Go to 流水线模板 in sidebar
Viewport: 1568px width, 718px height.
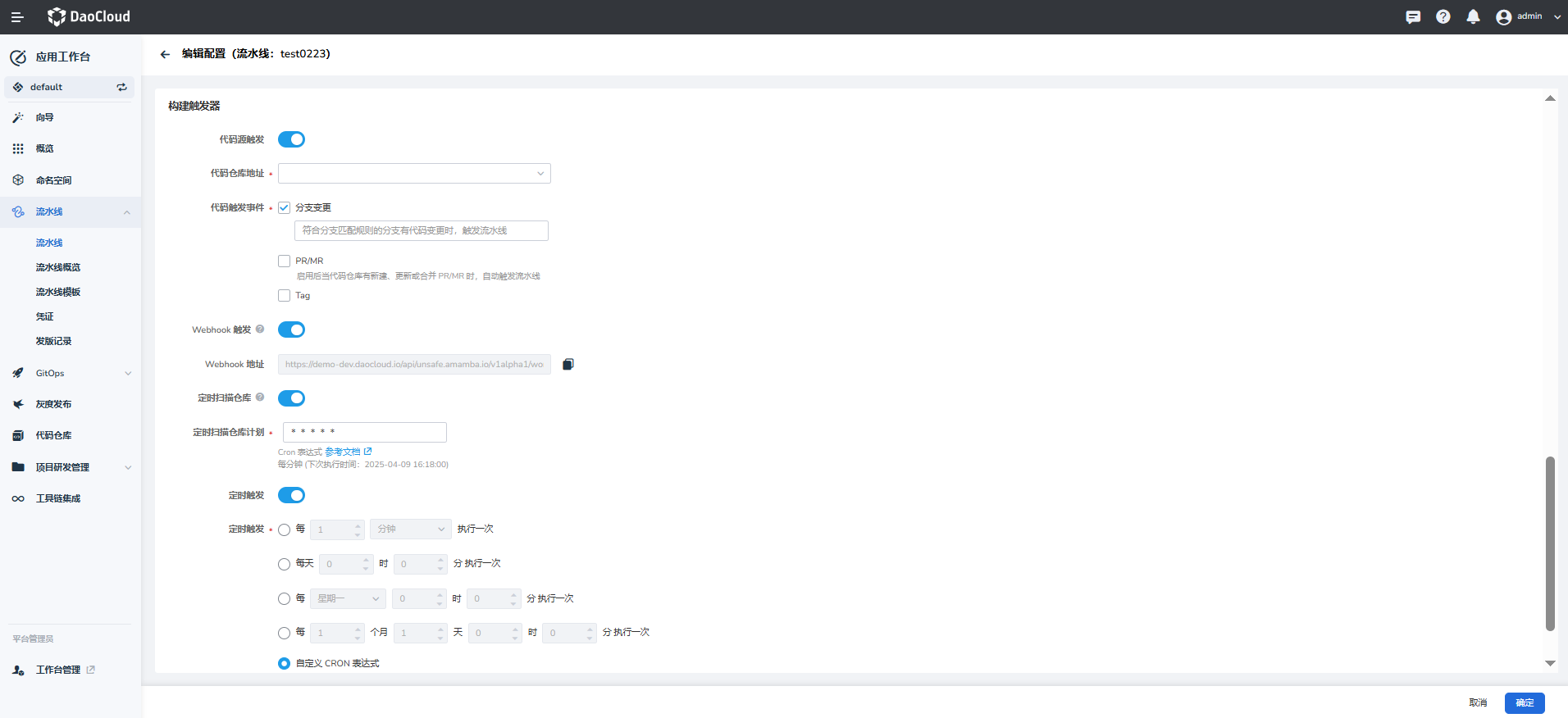coord(58,293)
